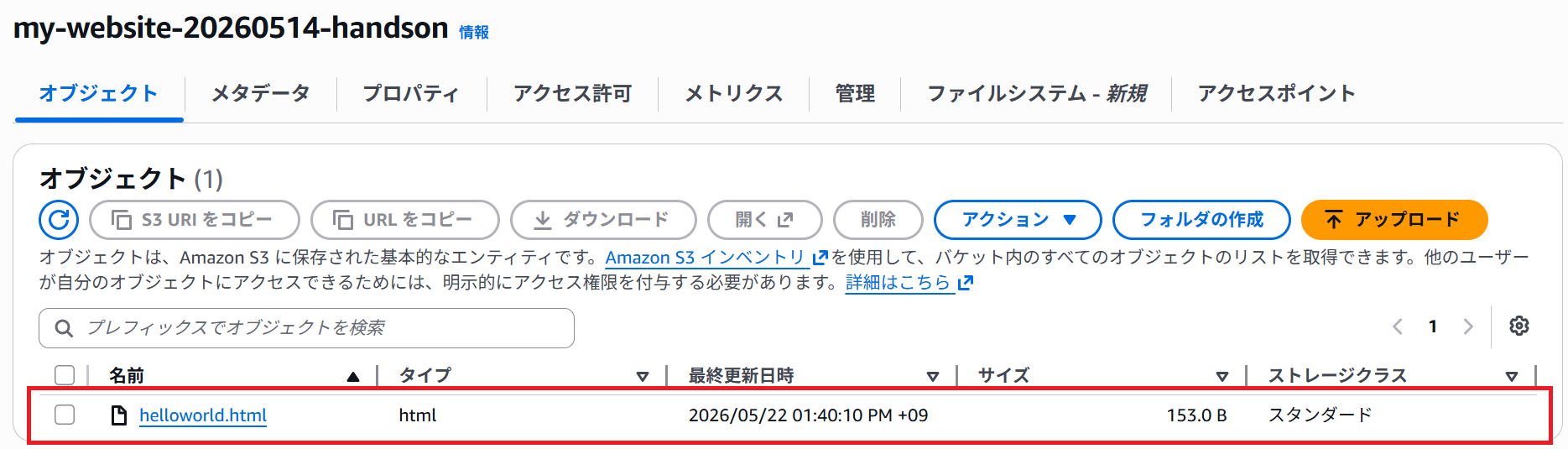The height and width of the screenshot is (449, 1568).
Task: Focus the prefix search input field
Action: point(306,328)
